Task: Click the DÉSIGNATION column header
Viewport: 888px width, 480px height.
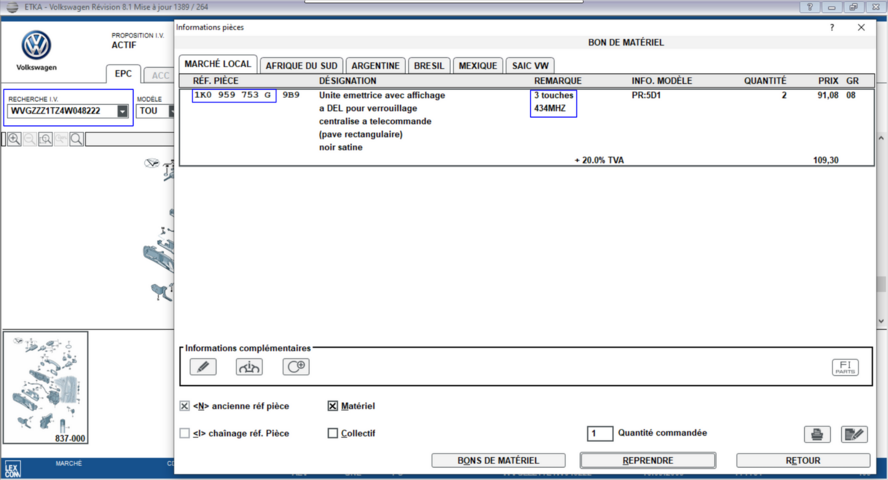Action: pyautogui.click(x=348, y=81)
